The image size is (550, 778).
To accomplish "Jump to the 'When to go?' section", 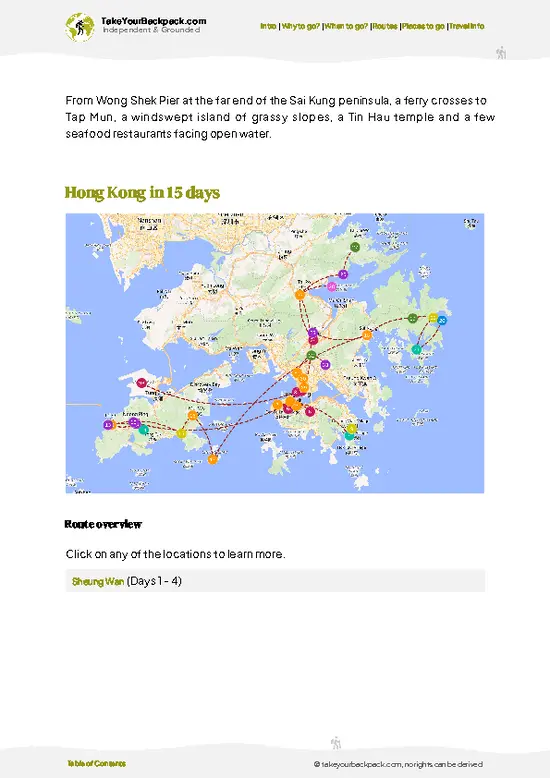I will (x=346, y=26).
